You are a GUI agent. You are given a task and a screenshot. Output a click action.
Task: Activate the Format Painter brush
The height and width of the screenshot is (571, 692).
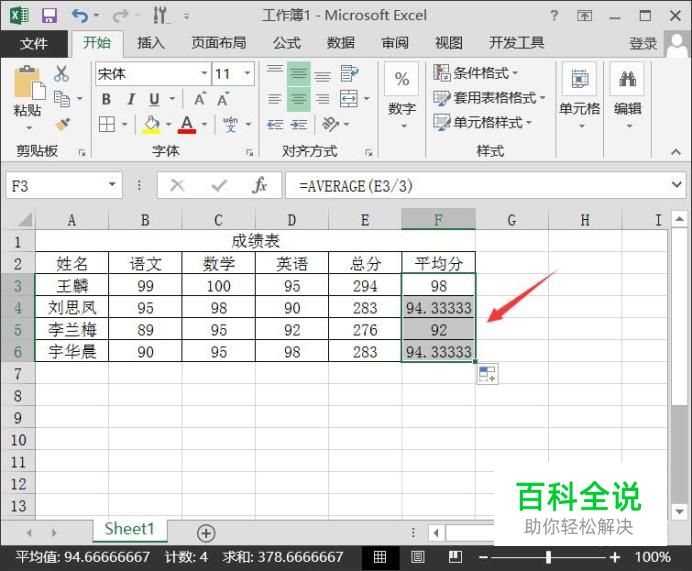tap(63, 124)
